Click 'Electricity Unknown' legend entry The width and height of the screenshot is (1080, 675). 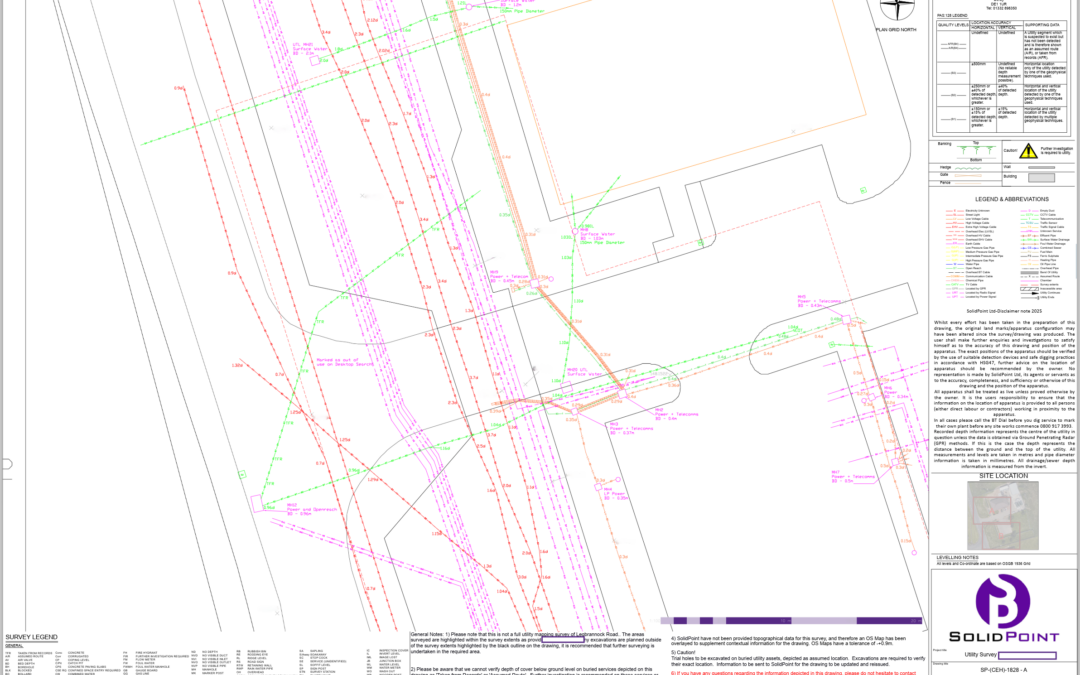click(977, 211)
